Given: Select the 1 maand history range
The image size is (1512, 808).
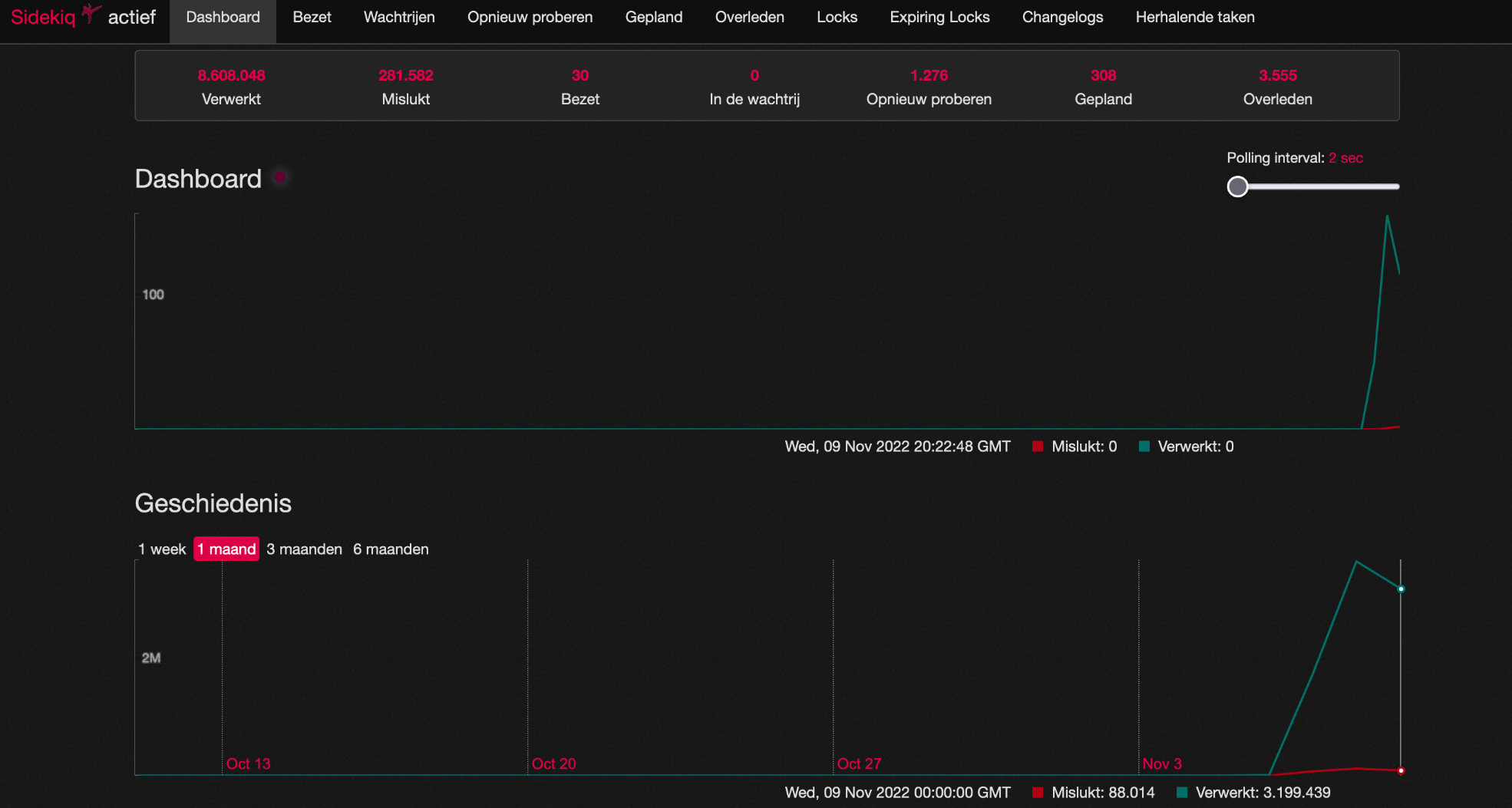Looking at the screenshot, I should point(226,549).
